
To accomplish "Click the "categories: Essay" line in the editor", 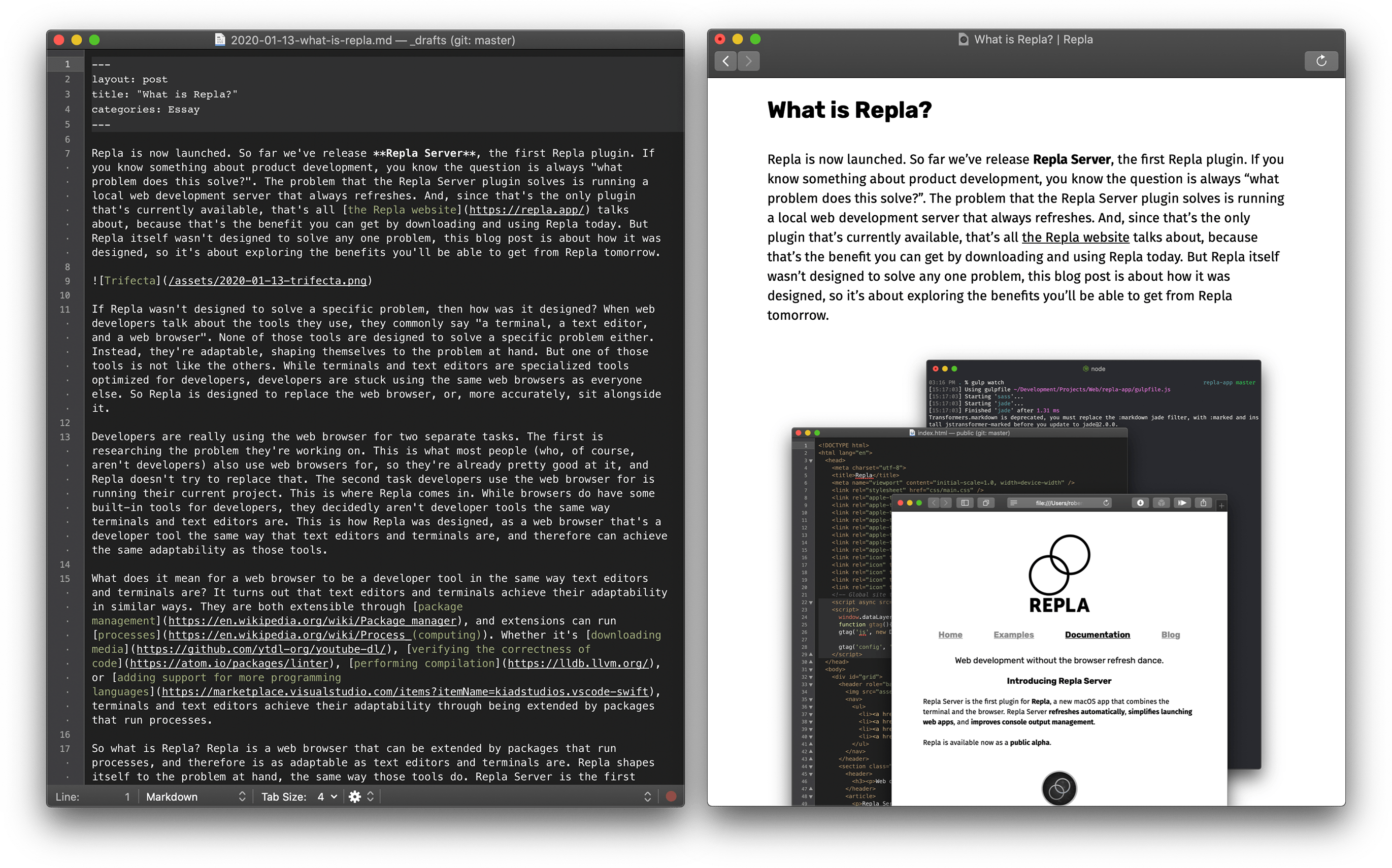I will (146, 109).
